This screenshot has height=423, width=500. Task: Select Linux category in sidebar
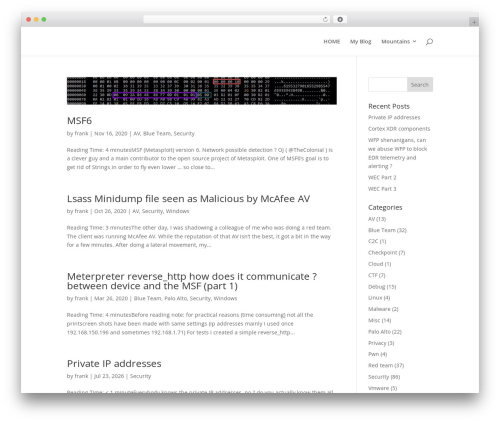click(x=375, y=298)
